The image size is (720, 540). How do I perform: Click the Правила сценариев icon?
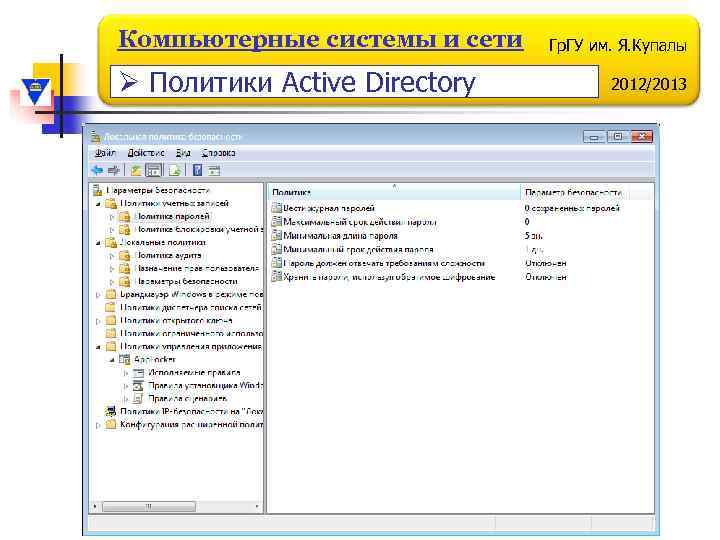[x=138, y=399]
